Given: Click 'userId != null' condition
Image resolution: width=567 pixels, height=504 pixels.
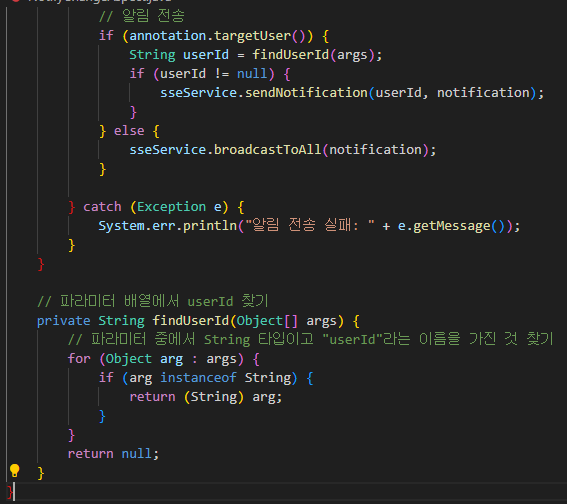Looking at the screenshot, I should pyautogui.click(x=213, y=74).
